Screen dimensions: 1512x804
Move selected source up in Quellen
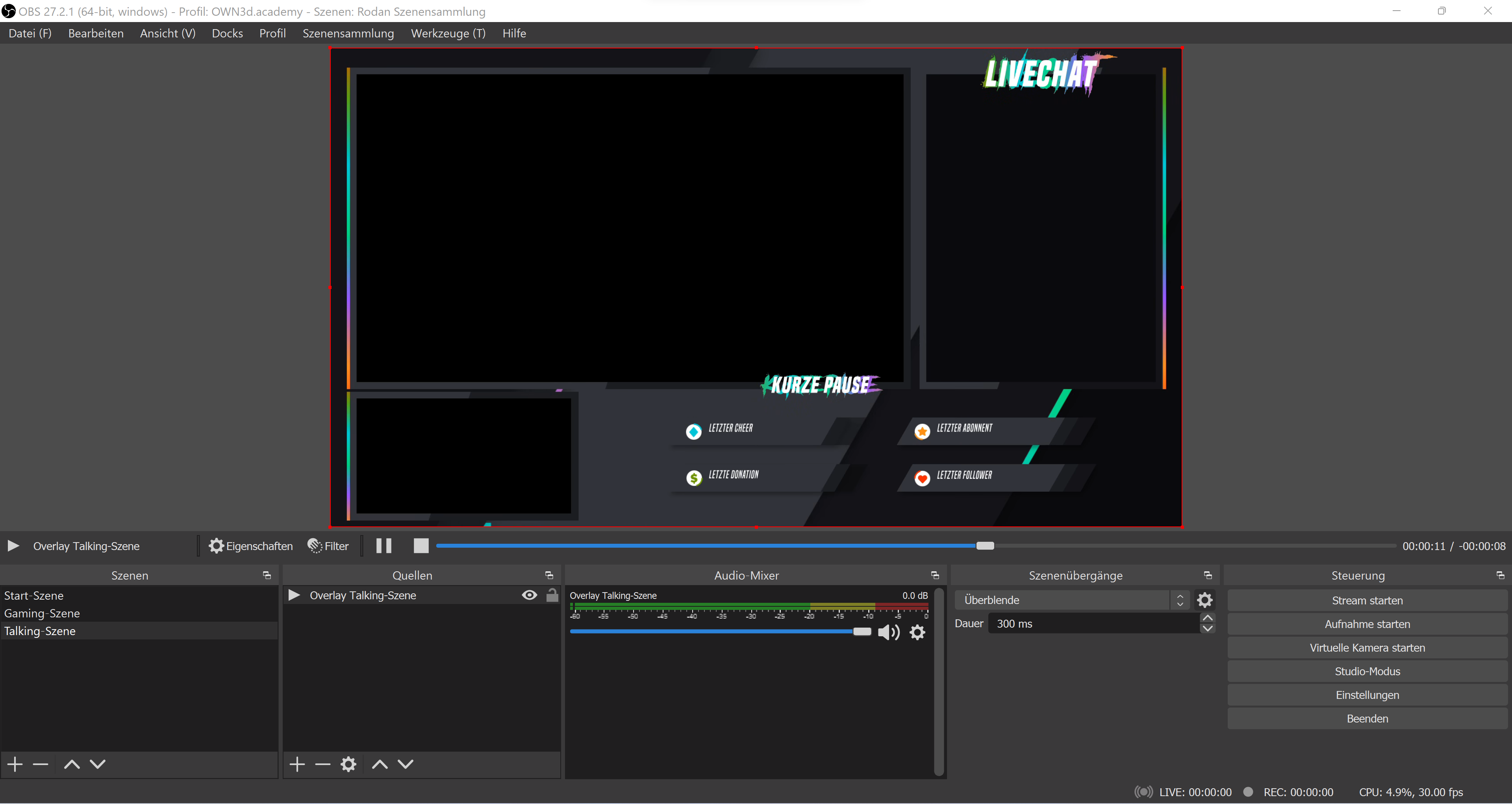380,764
